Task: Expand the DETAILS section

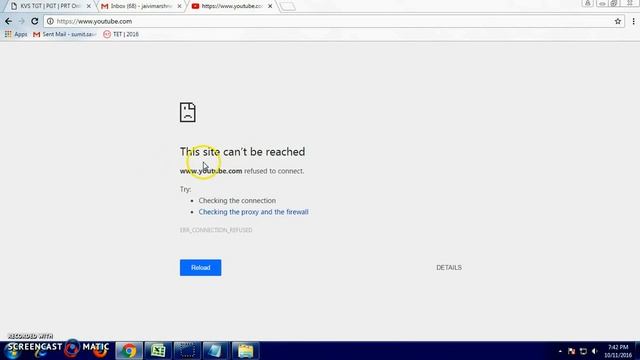Action: click(x=449, y=268)
